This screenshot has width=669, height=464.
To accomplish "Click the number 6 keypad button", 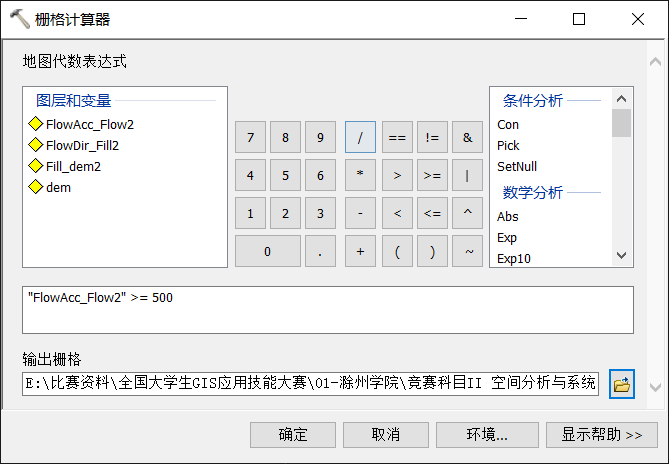I will click(x=320, y=175).
